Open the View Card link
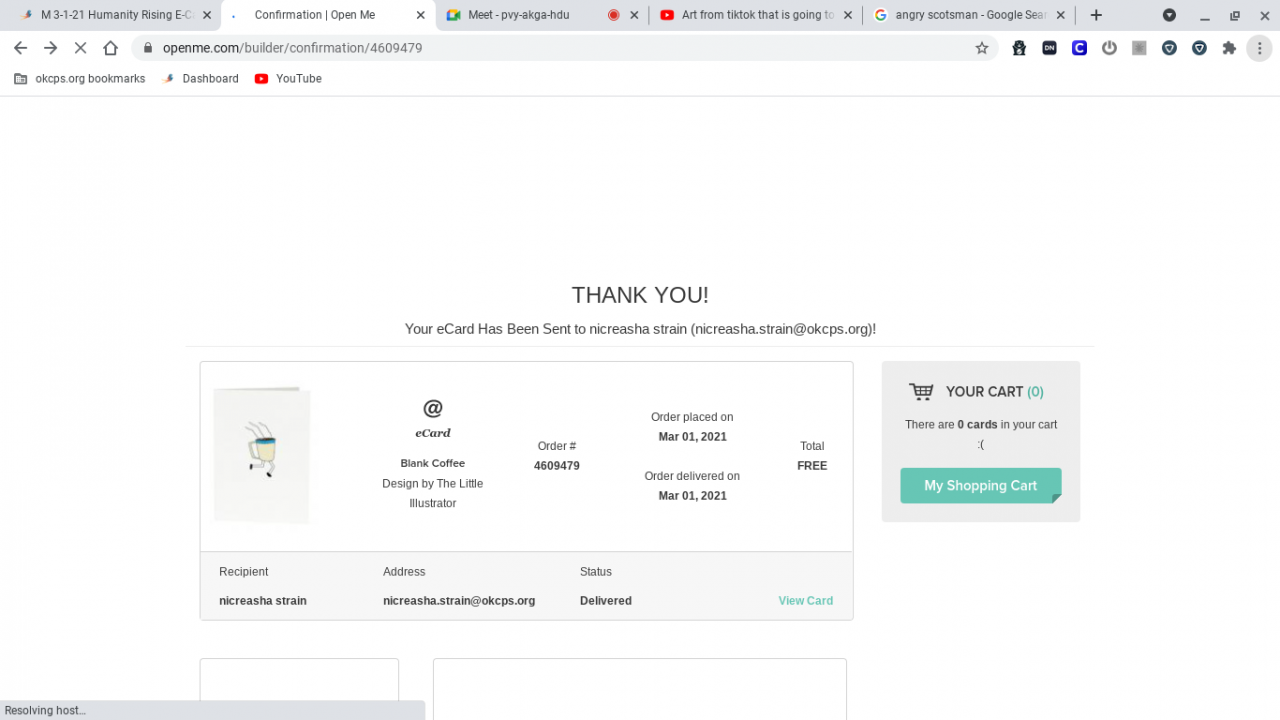The image size is (1280, 720). (805, 601)
